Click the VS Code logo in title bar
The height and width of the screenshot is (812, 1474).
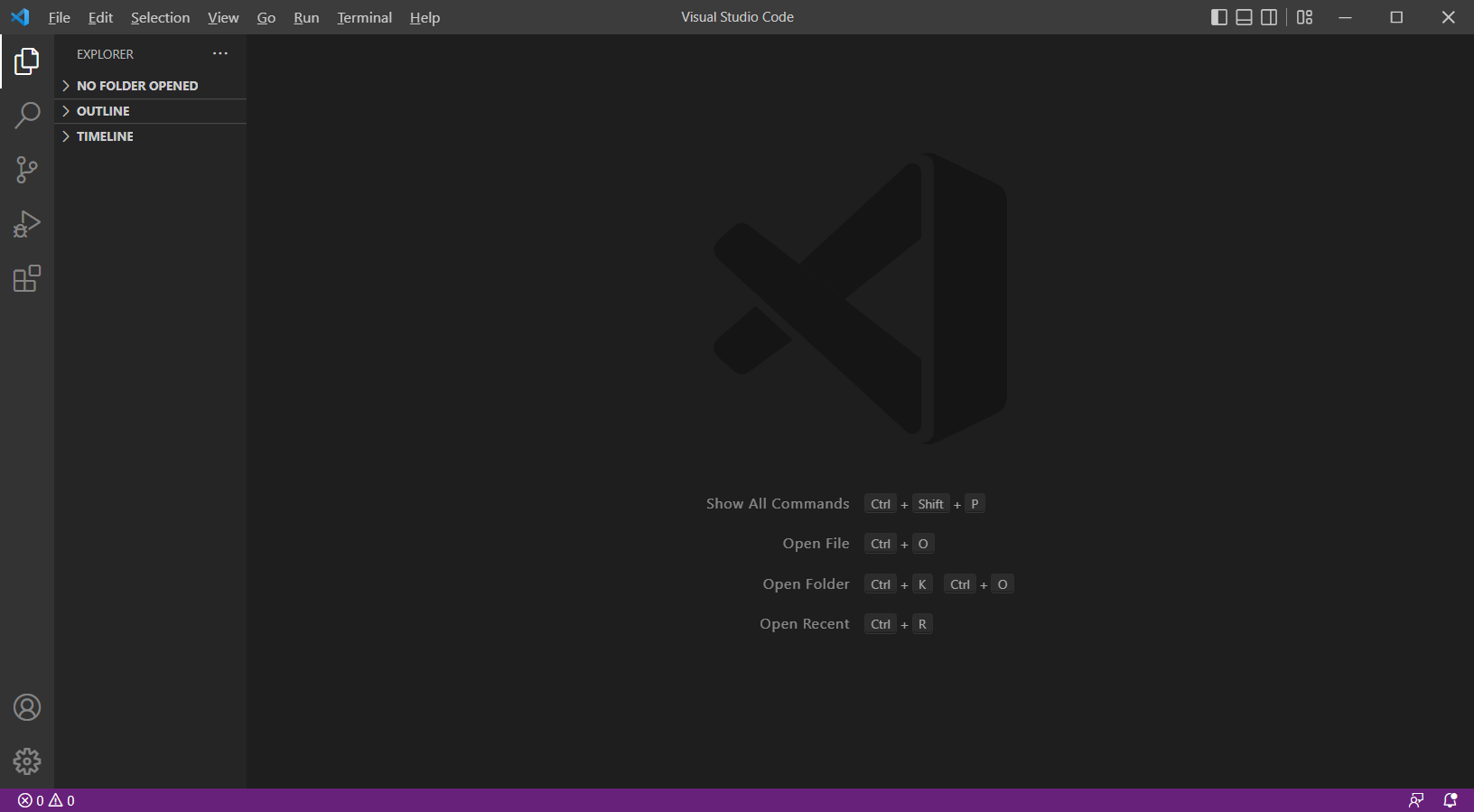tap(20, 17)
